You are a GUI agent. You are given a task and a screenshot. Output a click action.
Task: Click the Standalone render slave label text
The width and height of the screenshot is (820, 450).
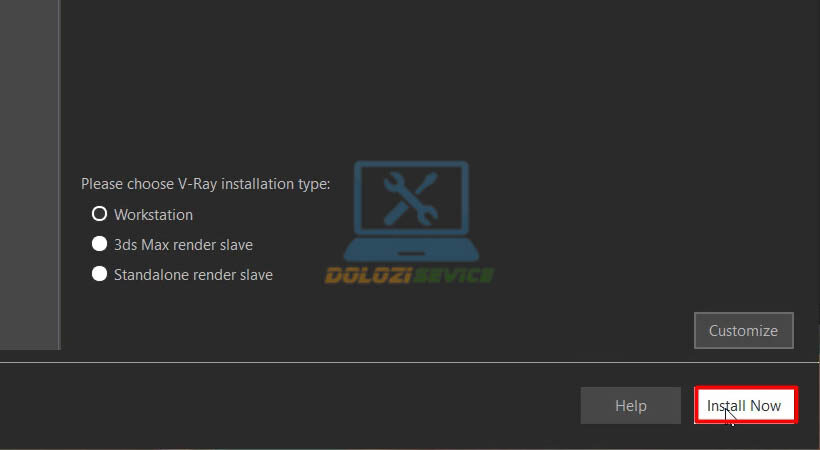pyautogui.click(x=193, y=275)
